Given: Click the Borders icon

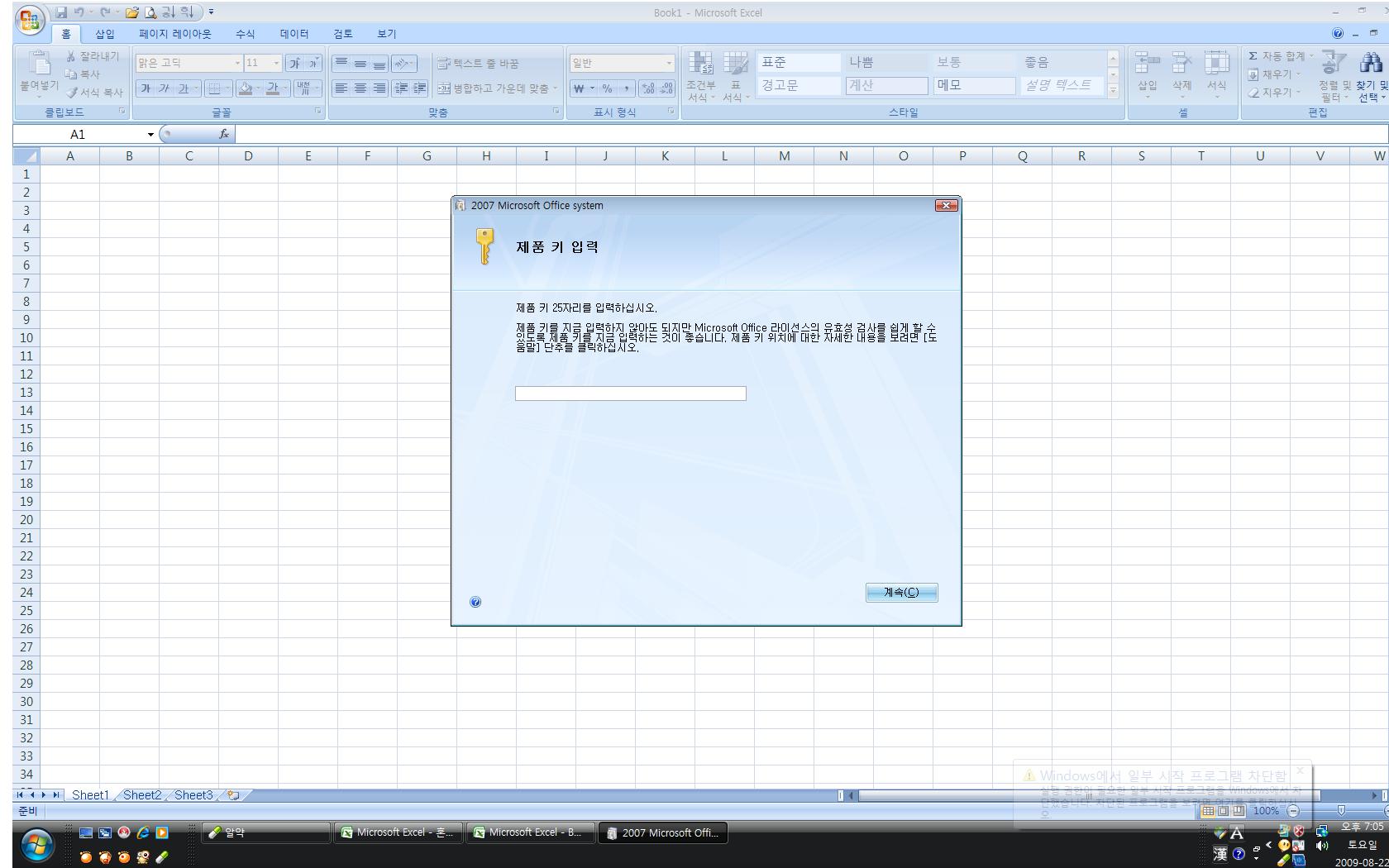Looking at the screenshot, I should click(x=214, y=88).
